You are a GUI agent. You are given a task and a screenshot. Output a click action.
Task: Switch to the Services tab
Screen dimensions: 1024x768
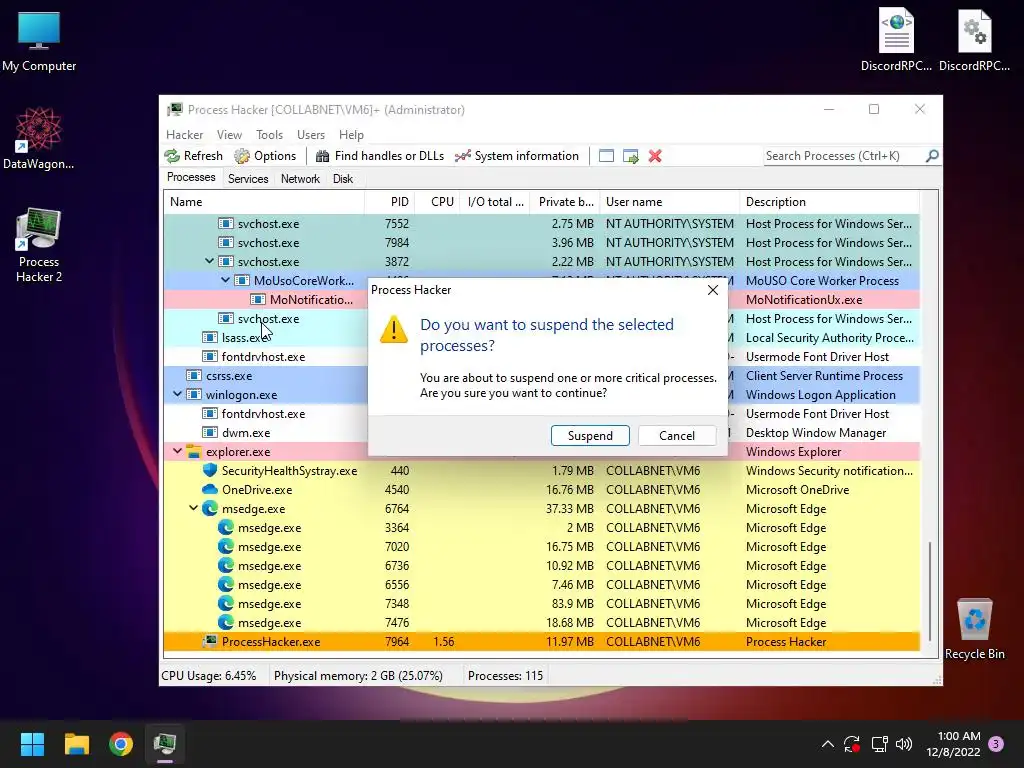[x=248, y=179]
